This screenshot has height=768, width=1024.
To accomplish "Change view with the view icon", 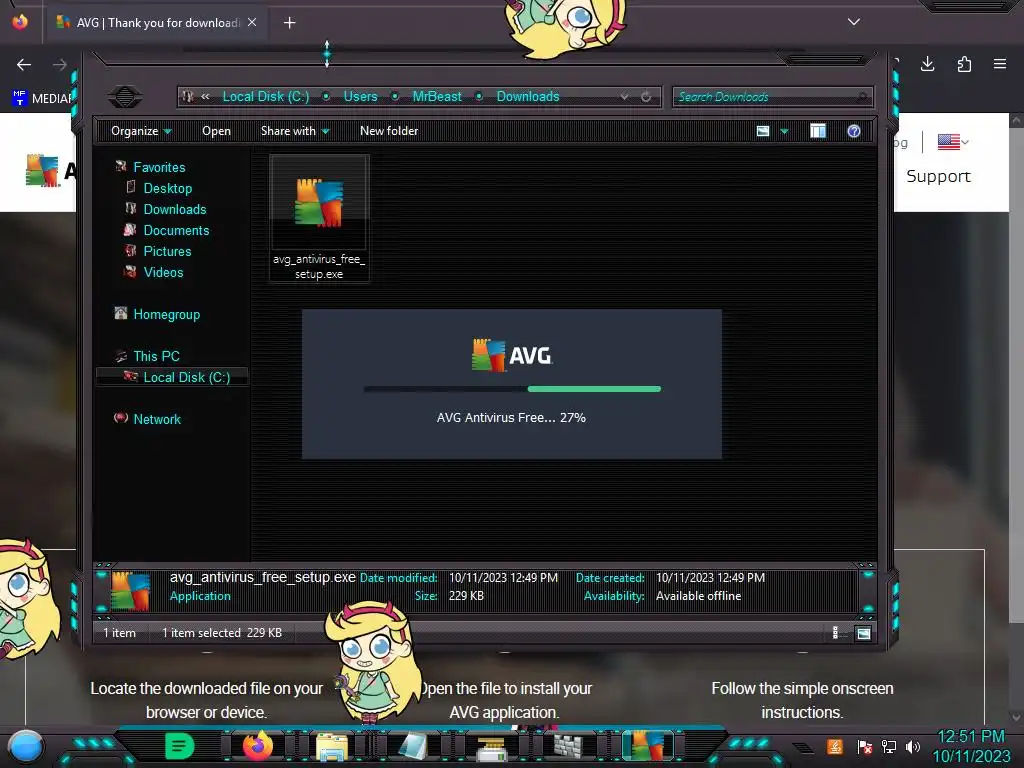I will [x=763, y=131].
